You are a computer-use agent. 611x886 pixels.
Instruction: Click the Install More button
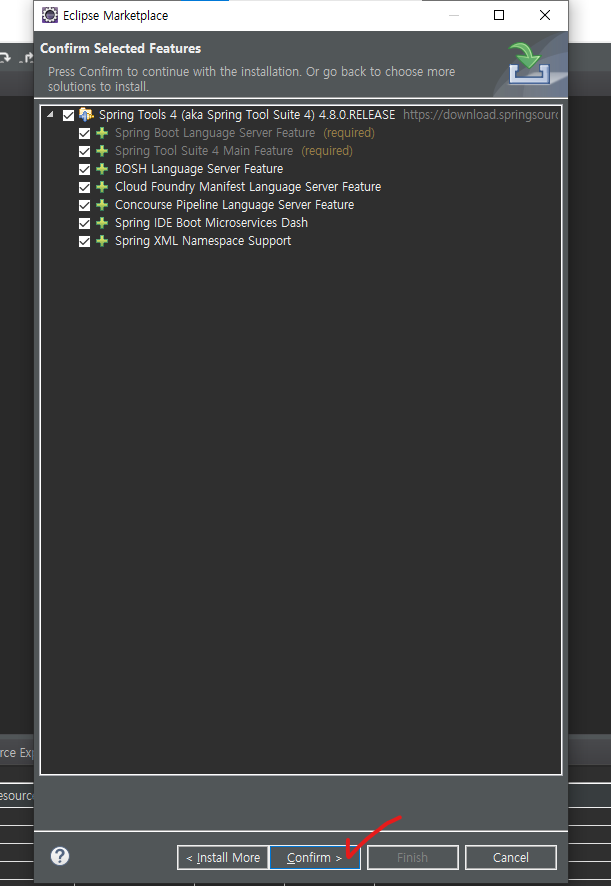tap(223, 857)
